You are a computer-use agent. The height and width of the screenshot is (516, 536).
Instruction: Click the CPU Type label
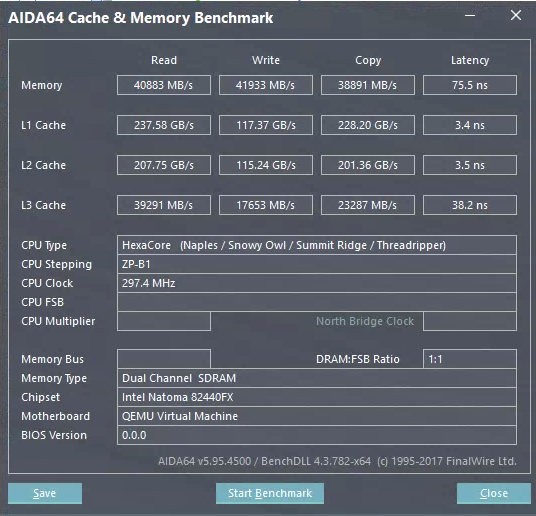point(44,246)
